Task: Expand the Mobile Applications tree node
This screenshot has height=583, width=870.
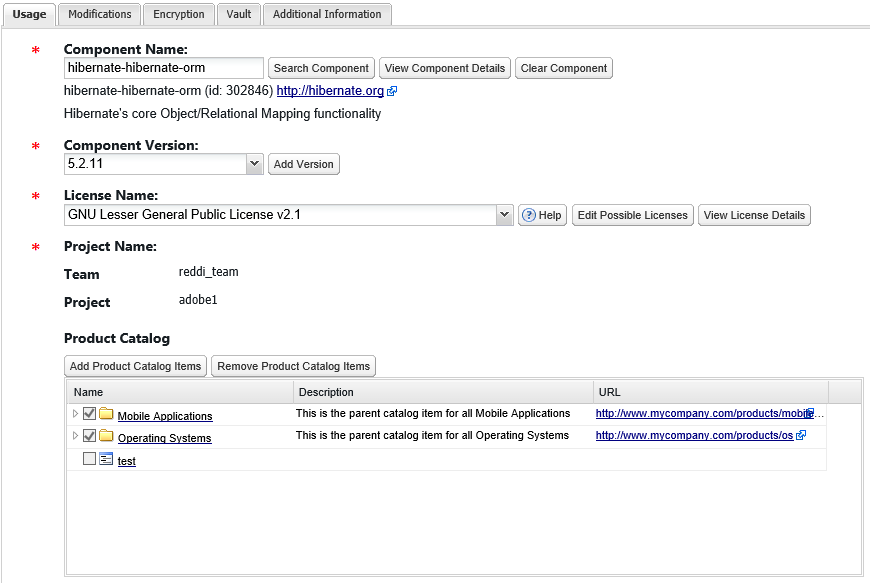Action: [x=74, y=413]
